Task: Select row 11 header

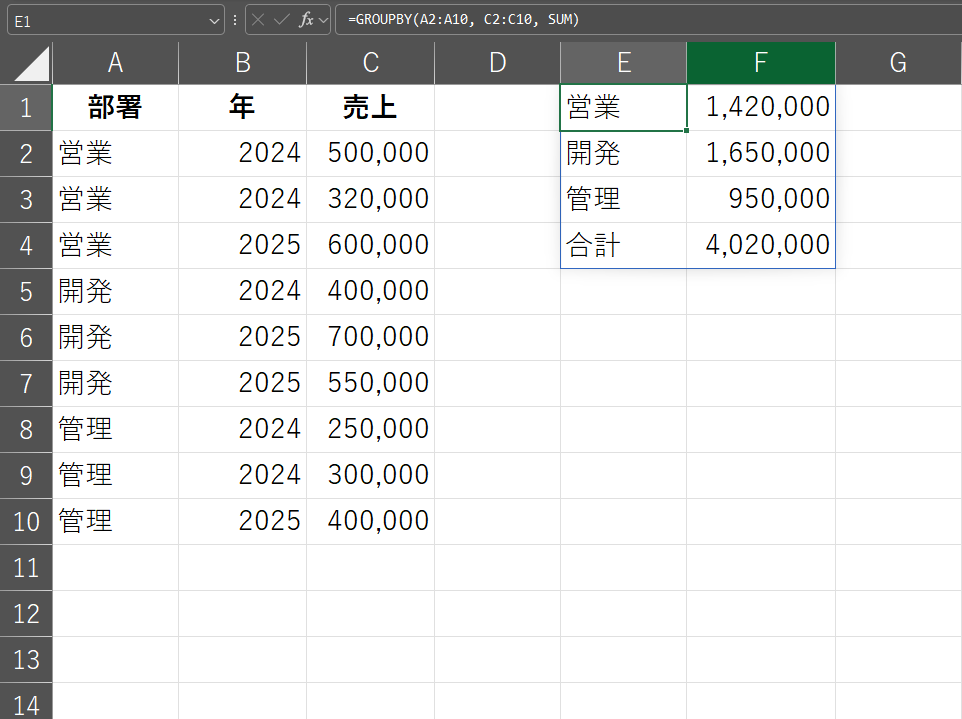Action: [x=26, y=567]
